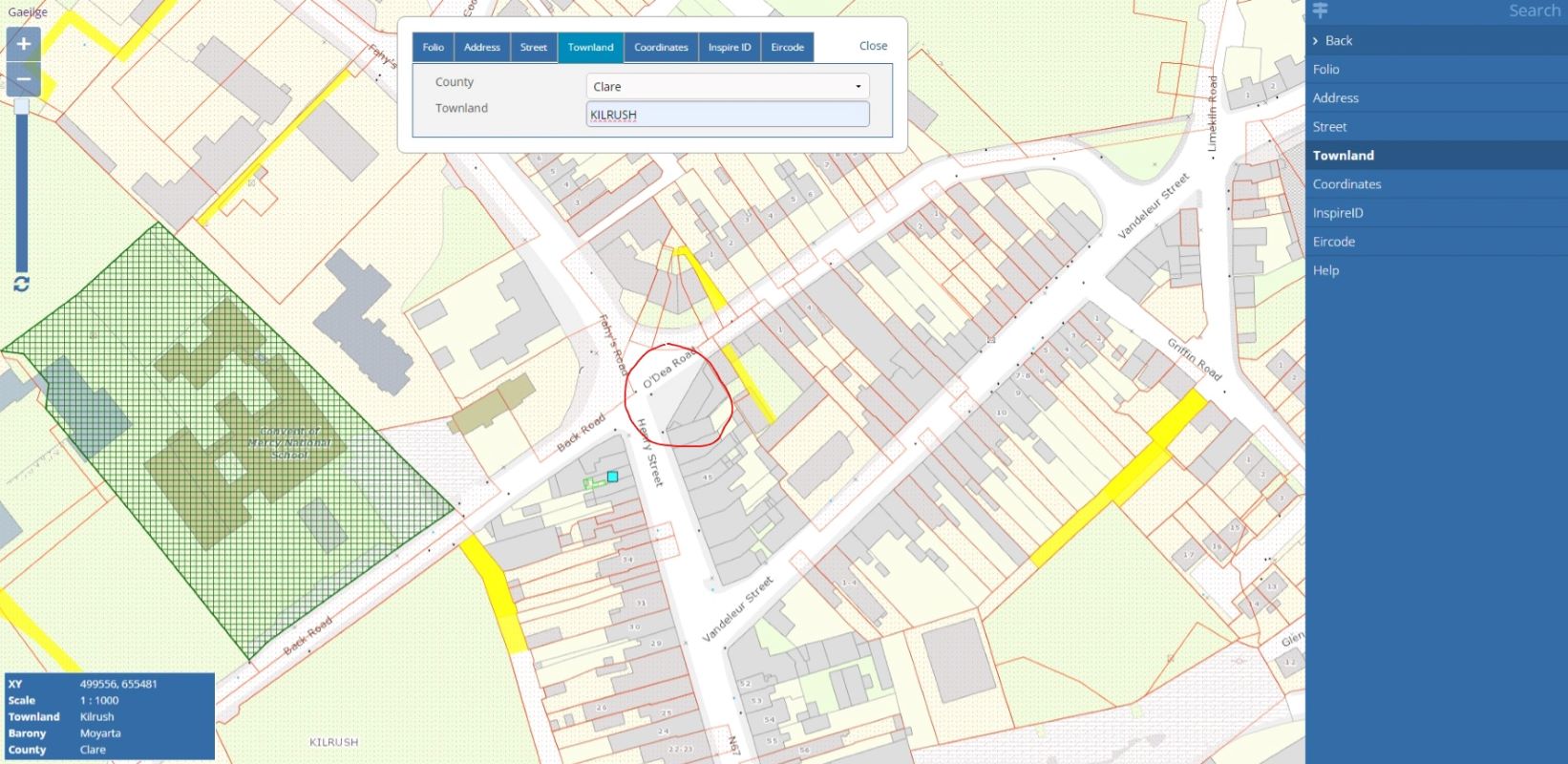Open the County dropdown showing Clare

[x=727, y=86]
